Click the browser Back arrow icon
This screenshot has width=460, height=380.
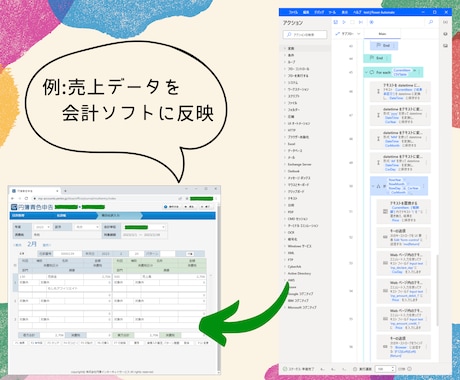[x=13, y=198]
